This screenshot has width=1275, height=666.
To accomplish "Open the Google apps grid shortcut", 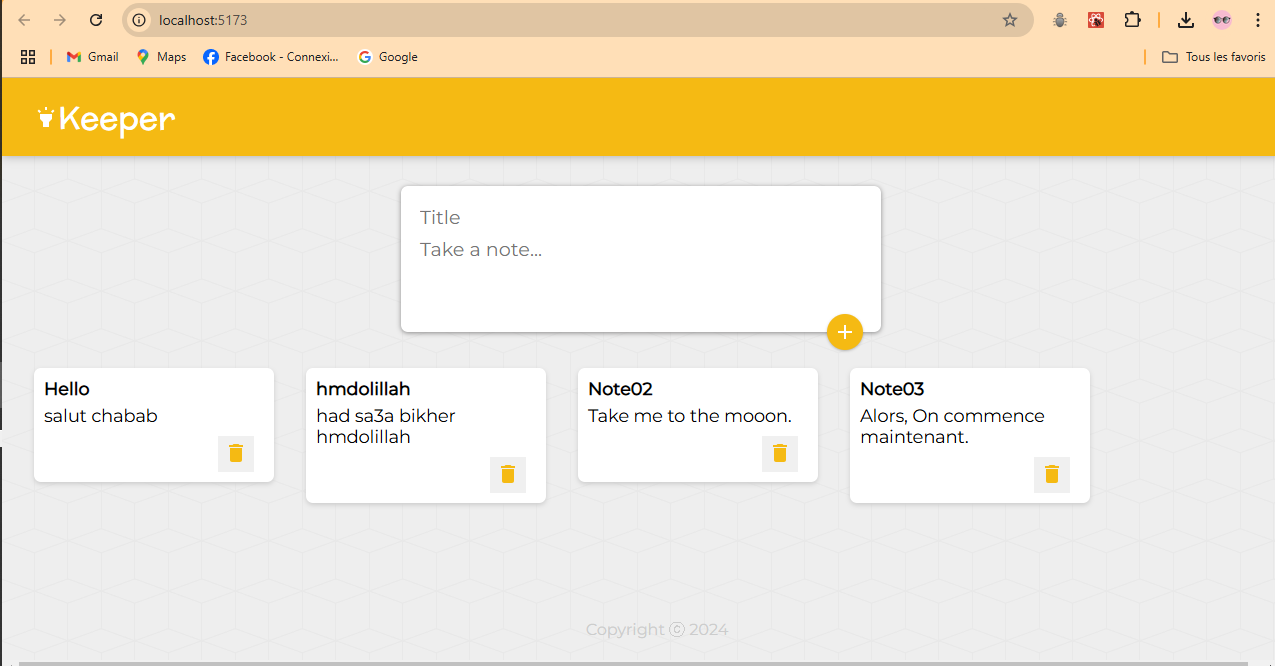I will 28,57.
